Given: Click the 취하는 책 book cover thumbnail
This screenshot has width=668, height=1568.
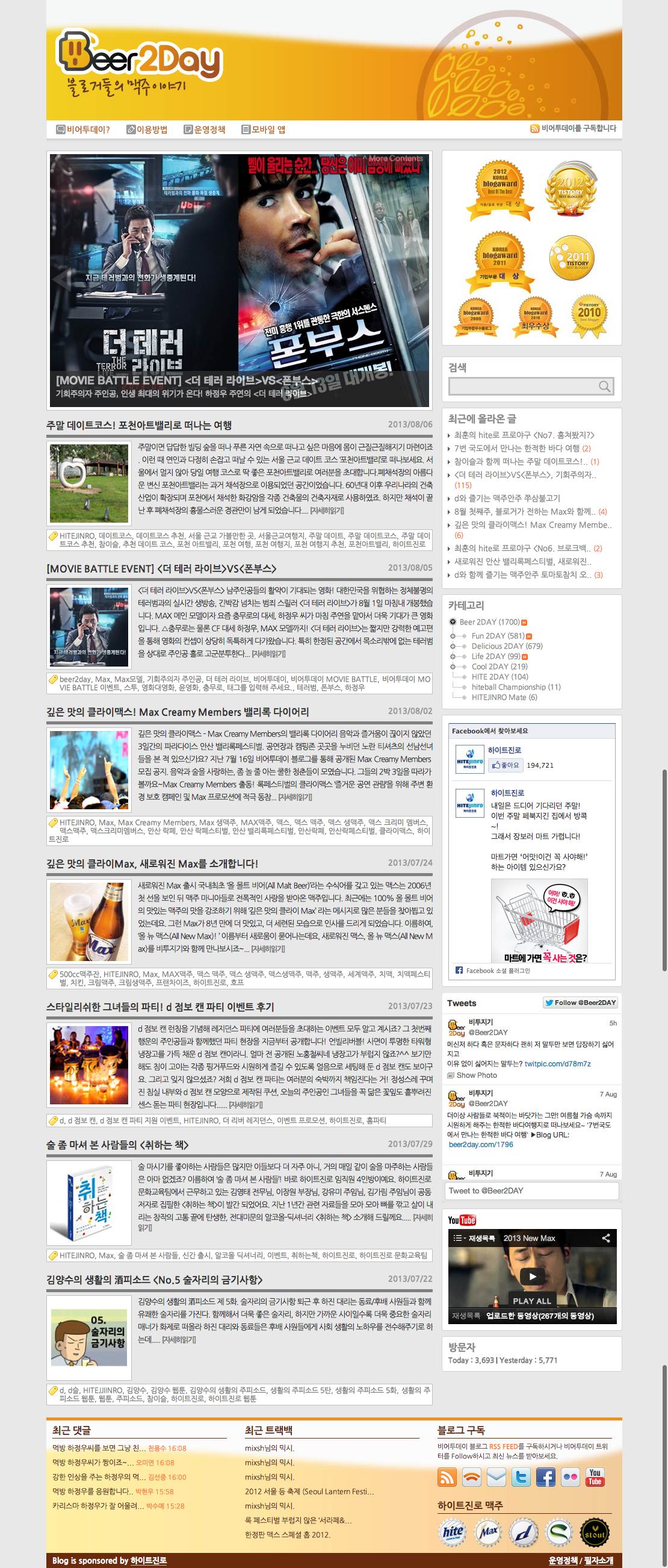Looking at the screenshot, I should point(89,1202).
